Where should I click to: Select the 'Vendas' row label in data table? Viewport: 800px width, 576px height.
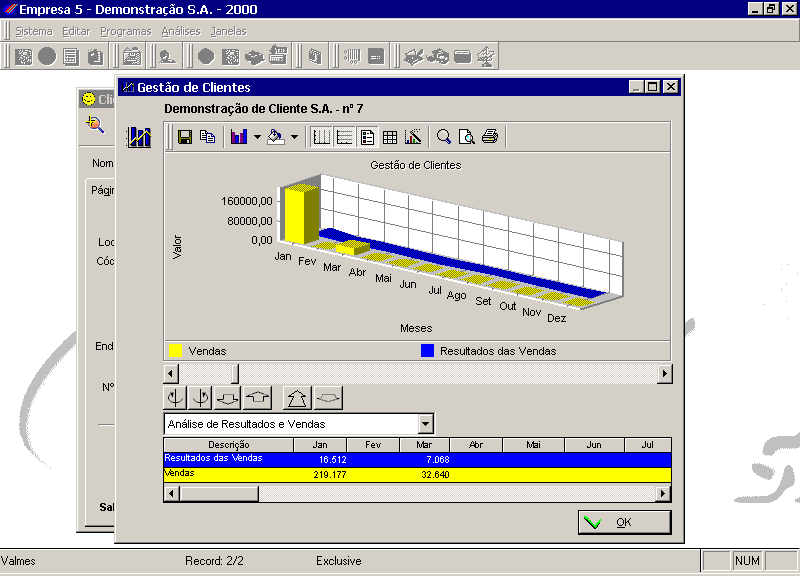click(x=179, y=473)
